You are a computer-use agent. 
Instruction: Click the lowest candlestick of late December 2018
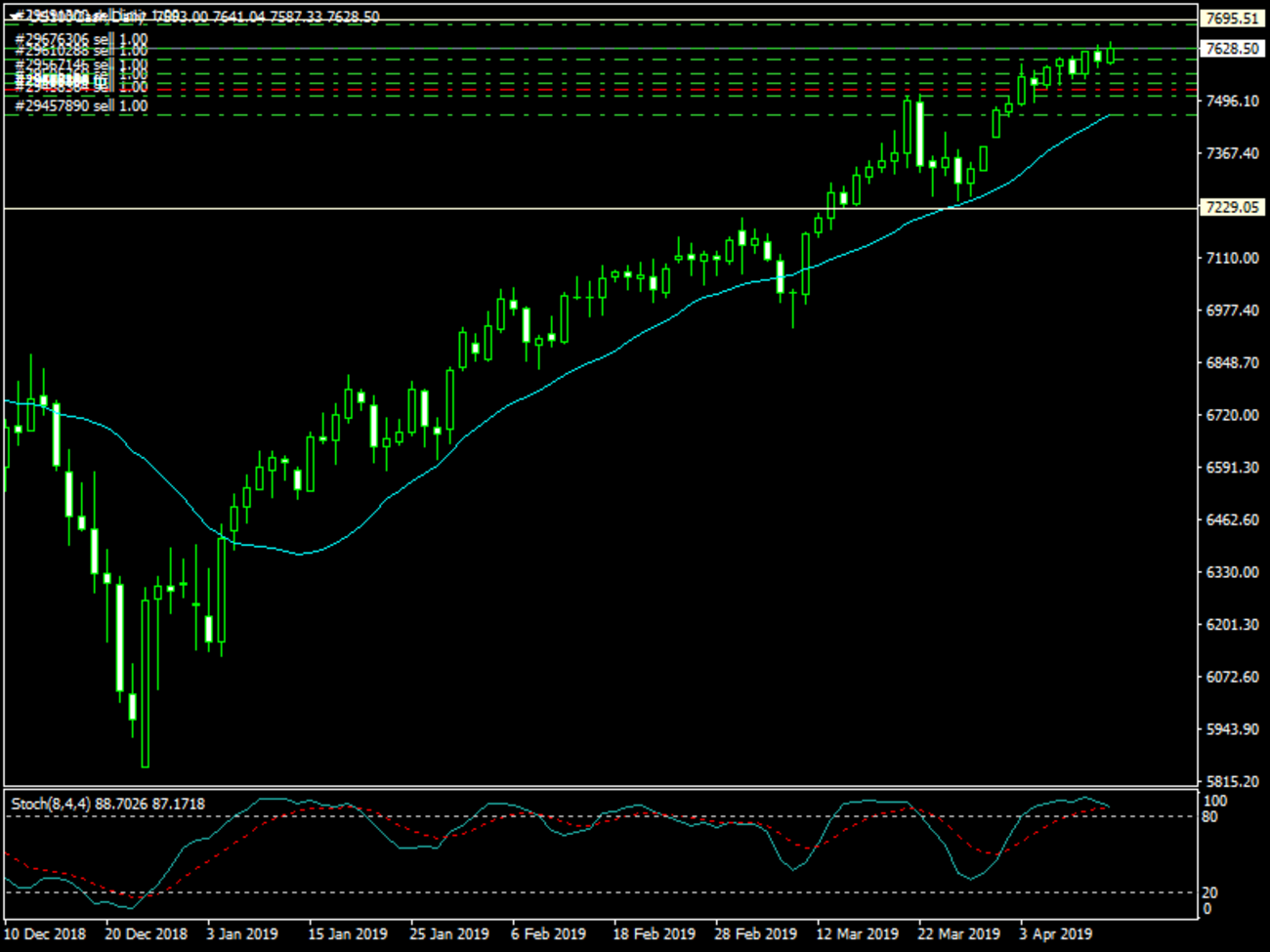(146, 677)
